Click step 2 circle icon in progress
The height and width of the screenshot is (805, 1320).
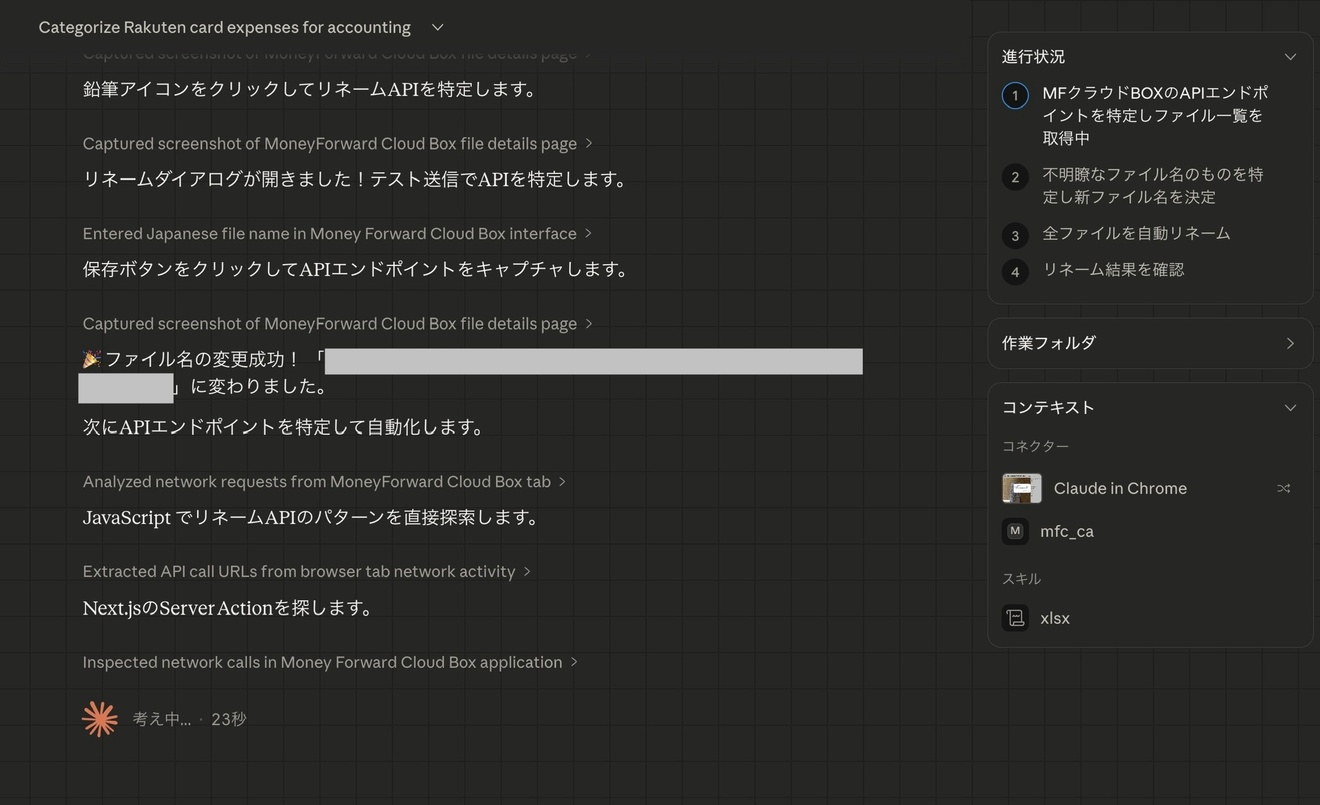pos(1015,177)
